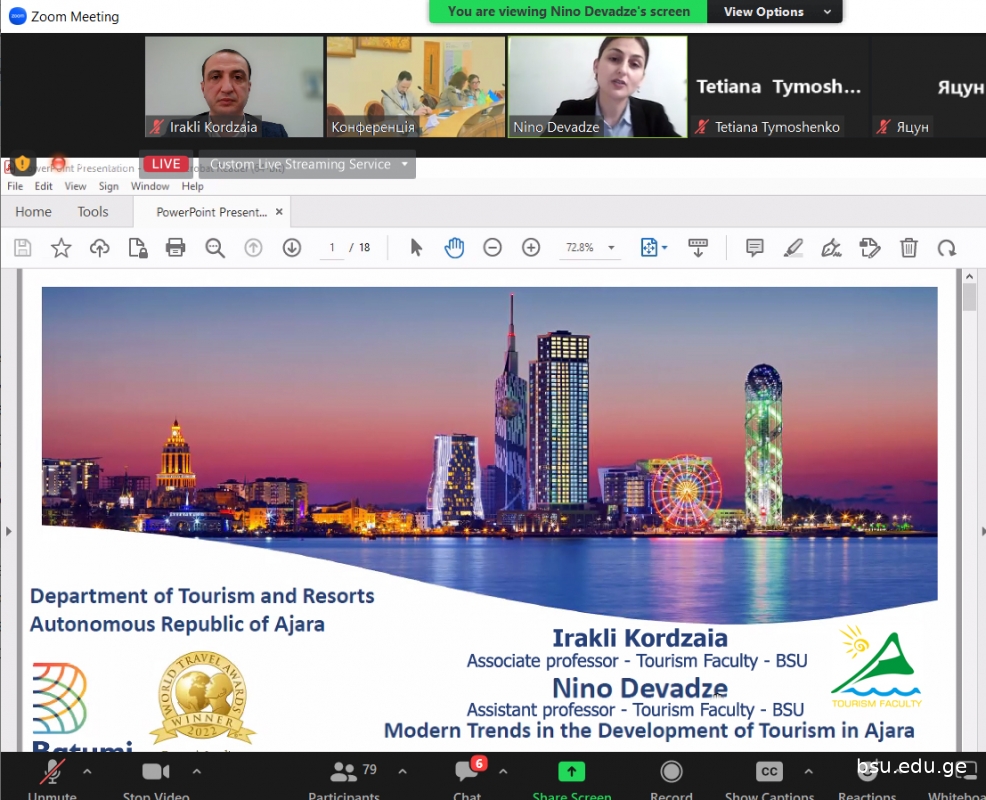Unmute the microphone
The width and height of the screenshot is (986, 800).
click(52, 773)
